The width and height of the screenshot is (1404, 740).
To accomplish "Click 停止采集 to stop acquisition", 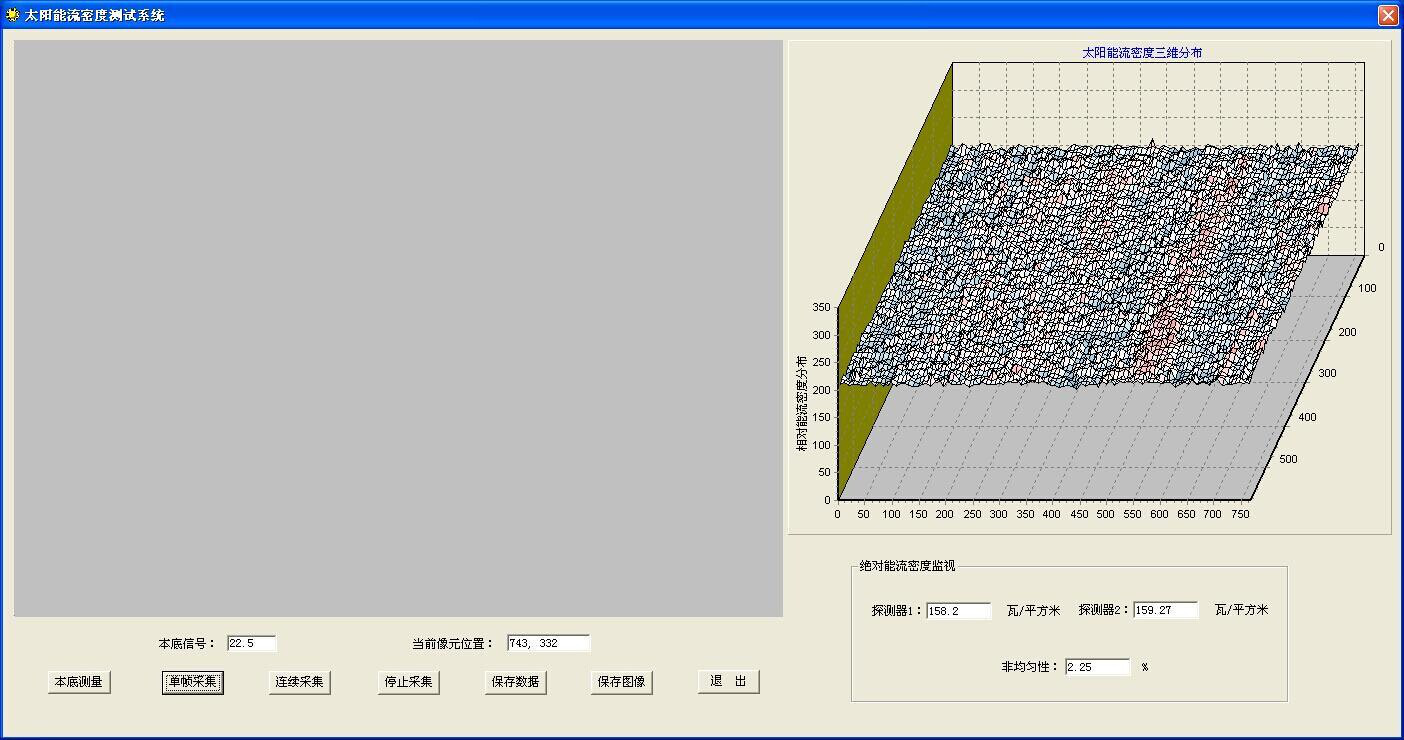I will 408,682.
